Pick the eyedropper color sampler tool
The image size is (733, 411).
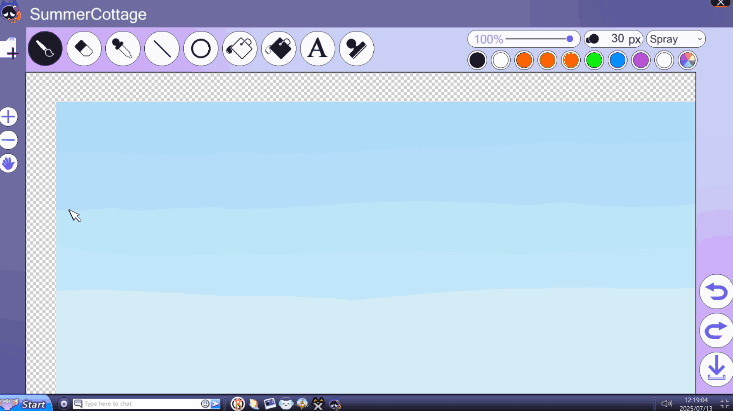tap(123, 48)
